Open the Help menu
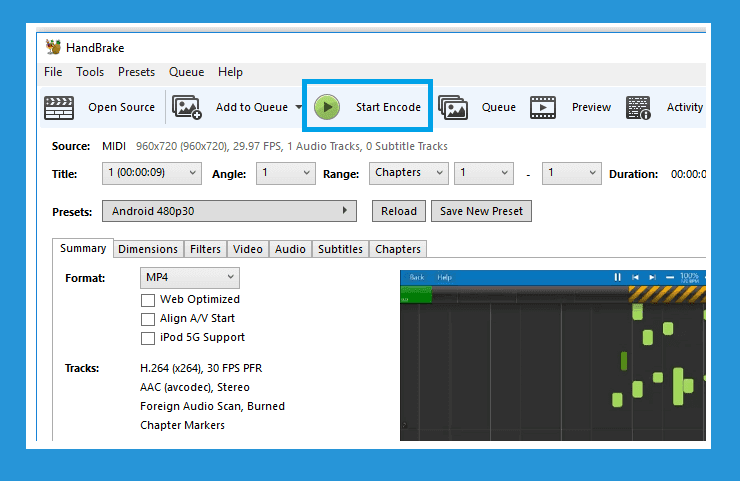The height and width of the screenshot is (481, 740). [x=230, y=72]
